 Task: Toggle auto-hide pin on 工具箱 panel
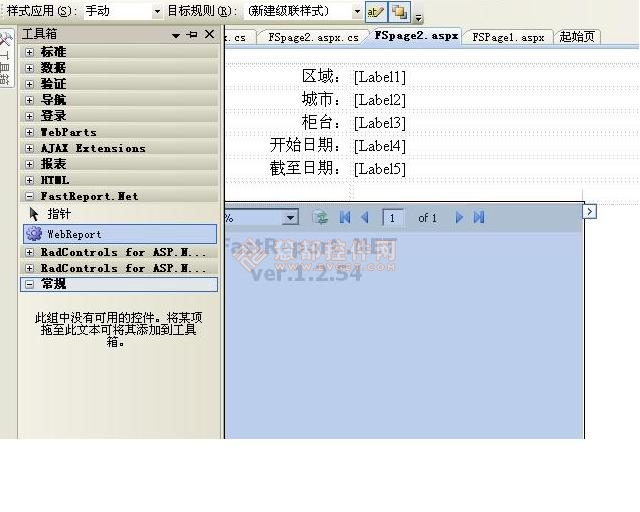pyautogui.click(x=192, y=34)
